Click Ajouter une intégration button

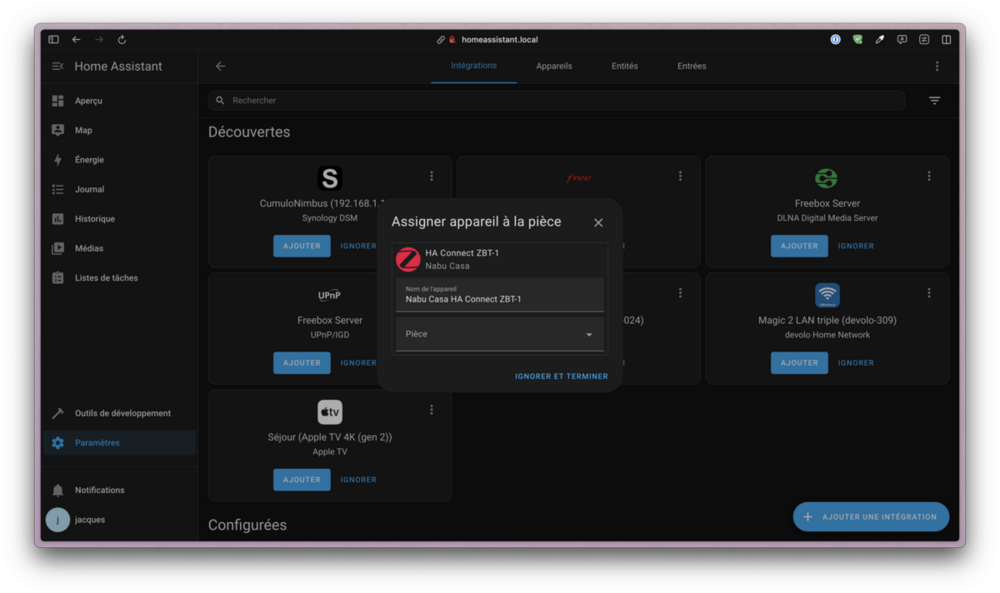[x=871, y=517]
